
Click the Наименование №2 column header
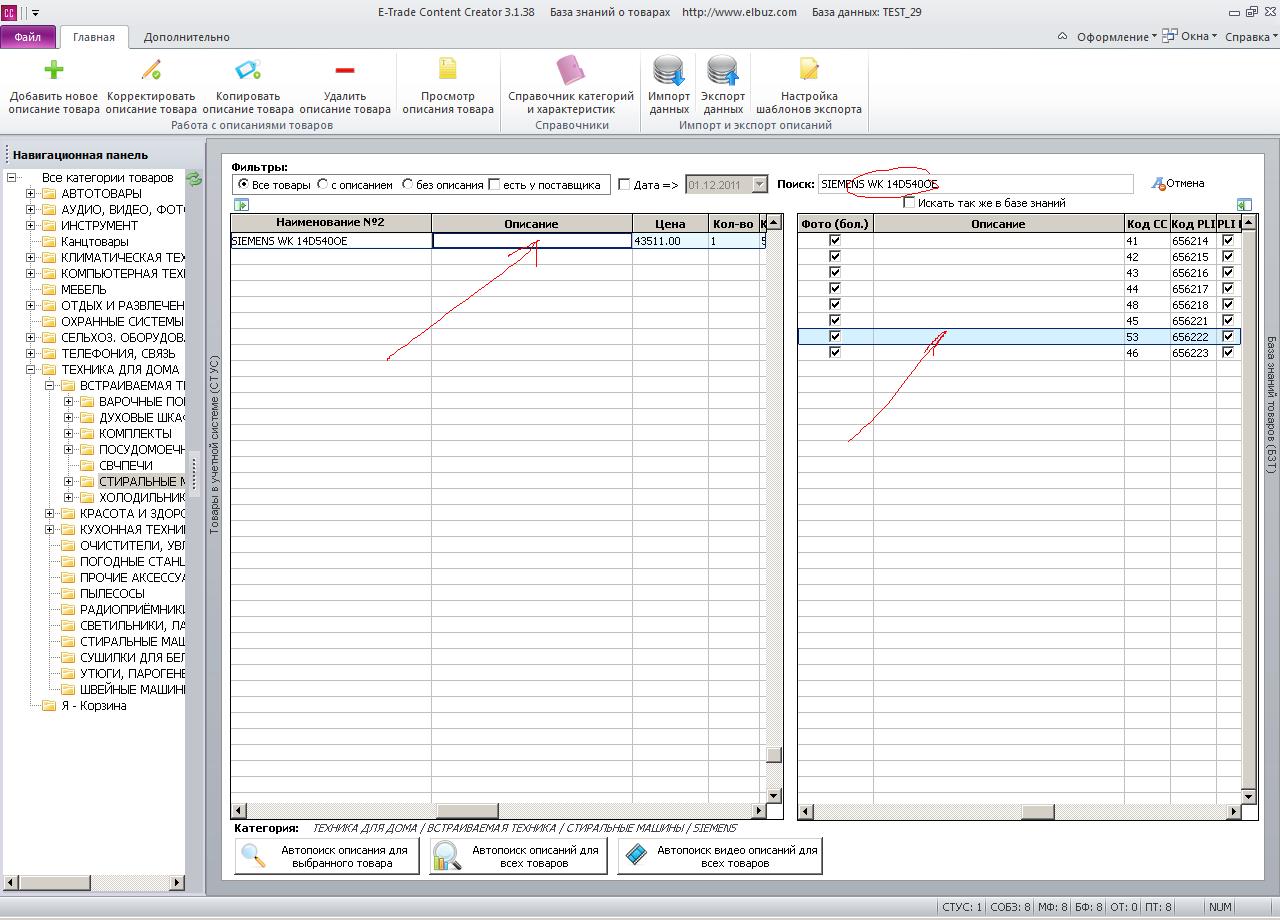tap(331, 223)
